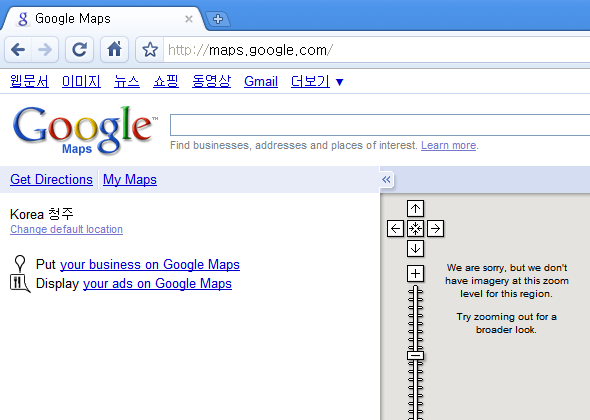Click the zoom slider track above the handle

[x=415, y=318]
